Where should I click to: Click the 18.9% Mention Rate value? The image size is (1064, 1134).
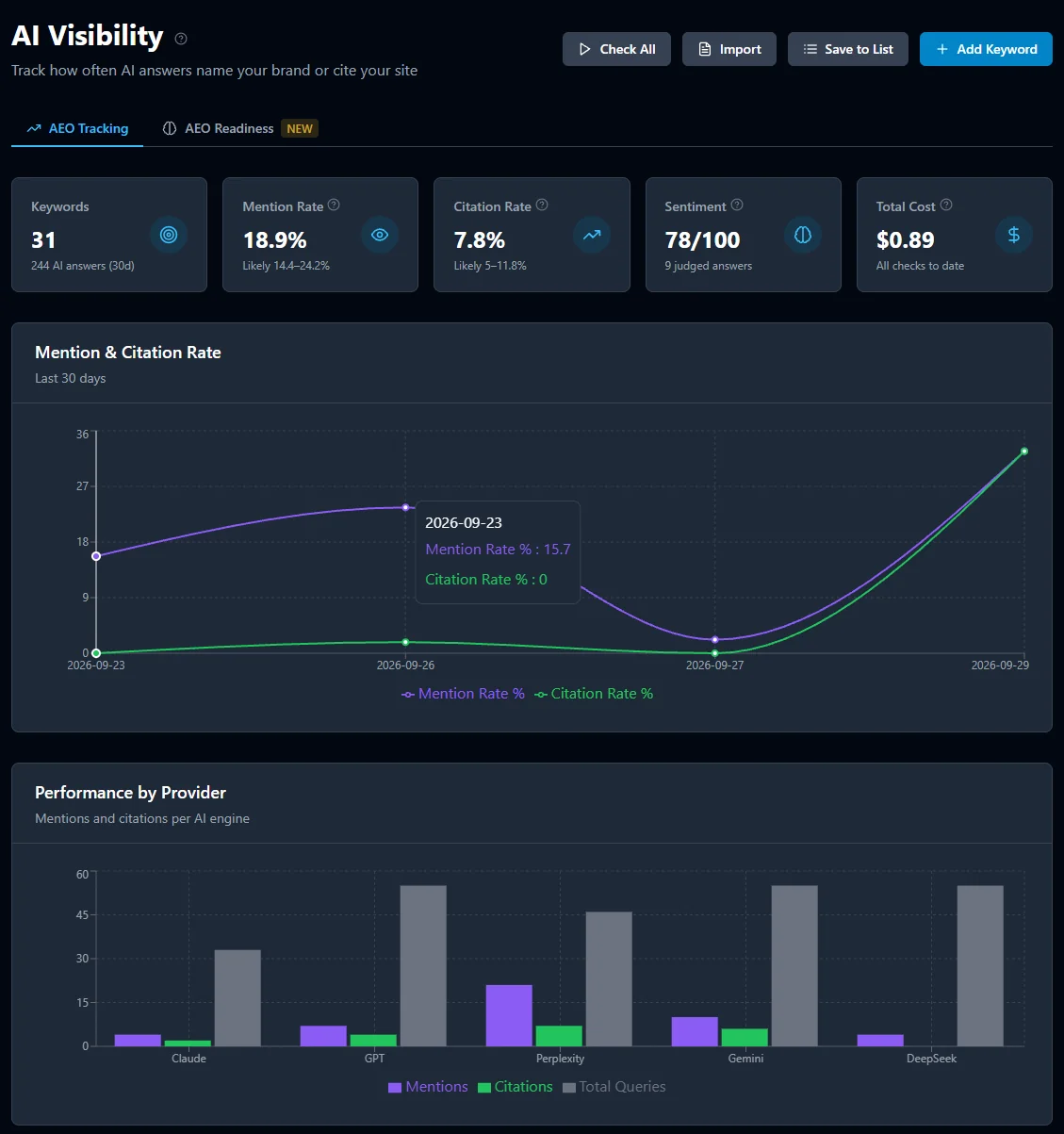(274, 240)
